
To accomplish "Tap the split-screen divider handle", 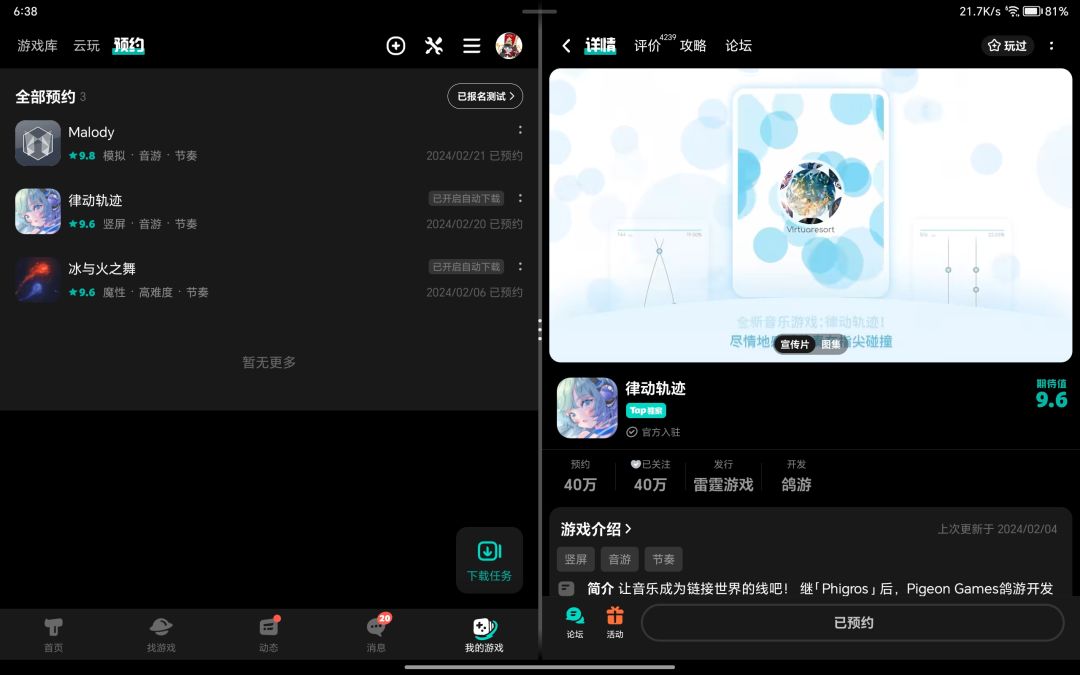I will pos(540,330).
